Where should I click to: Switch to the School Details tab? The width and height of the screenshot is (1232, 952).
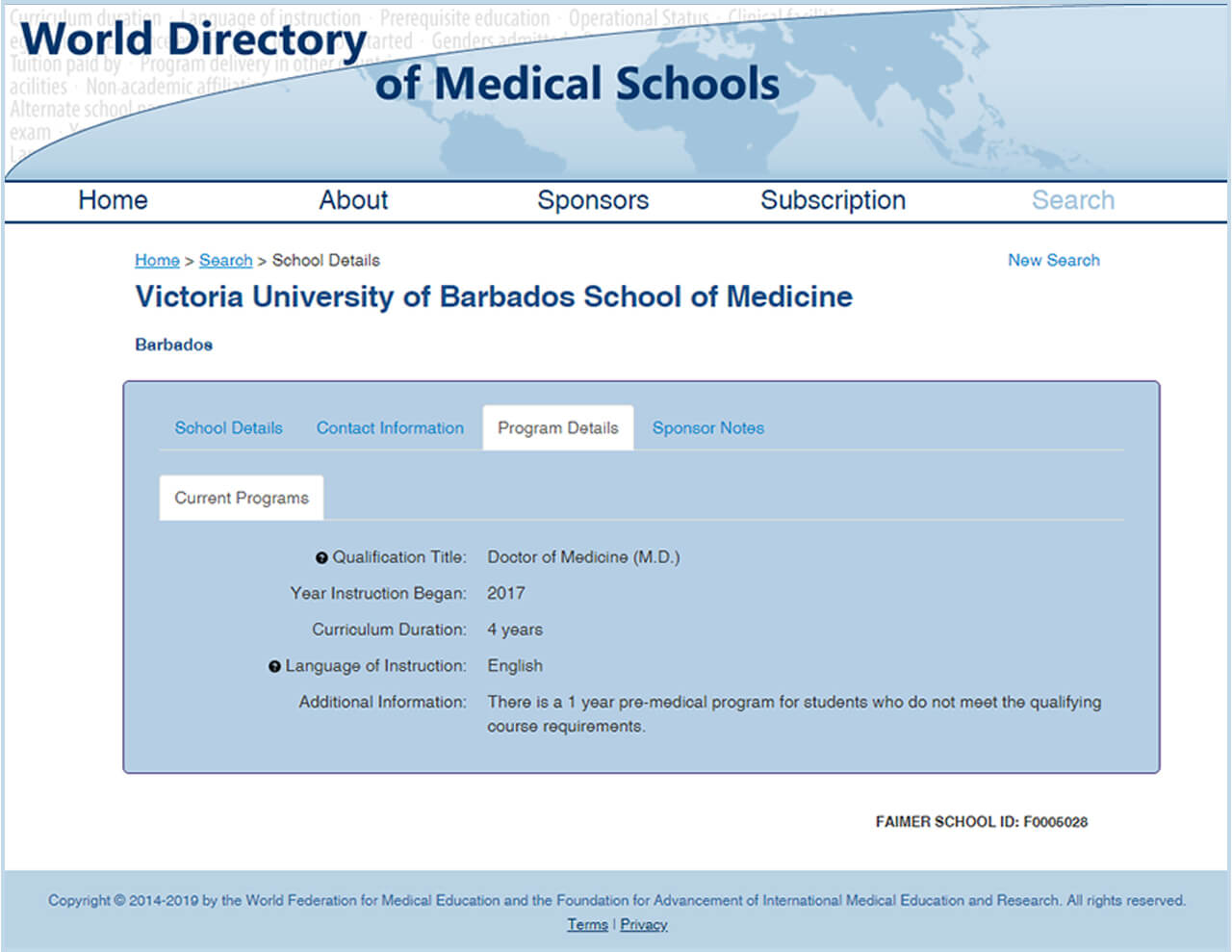click(x=228, y=428)
